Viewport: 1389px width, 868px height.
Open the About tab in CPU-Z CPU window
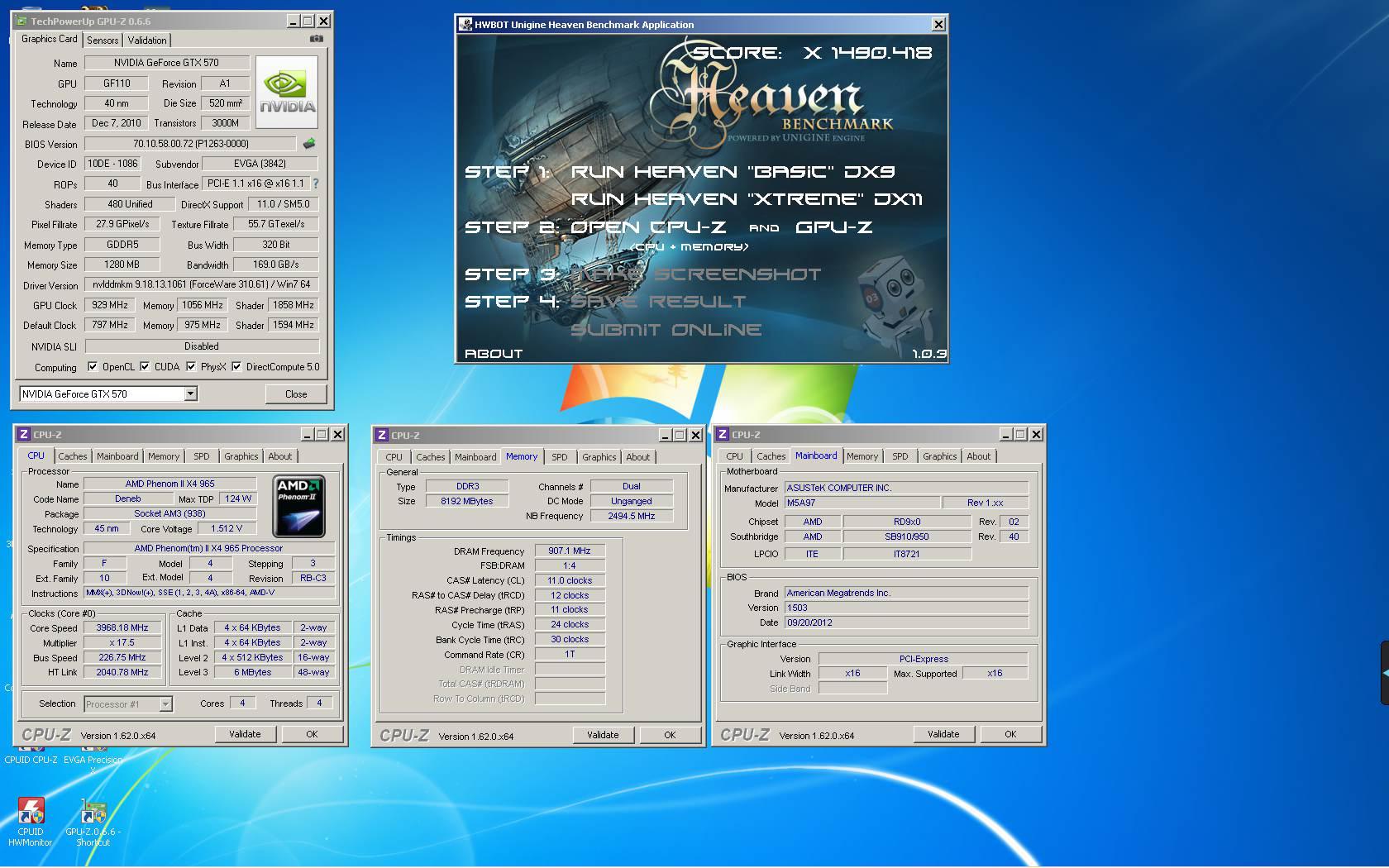tap(279, 456)
